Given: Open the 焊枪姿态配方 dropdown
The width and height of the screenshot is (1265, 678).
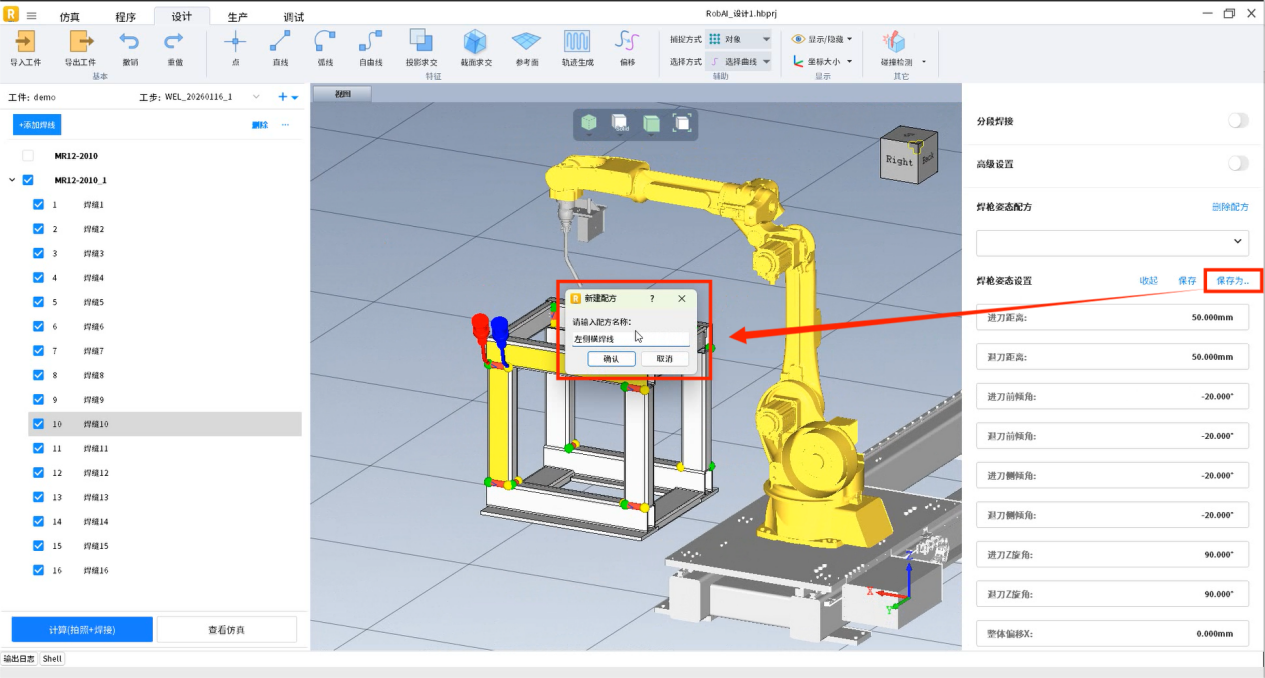Looking at the screenshot, I should tap(1112, 242).
